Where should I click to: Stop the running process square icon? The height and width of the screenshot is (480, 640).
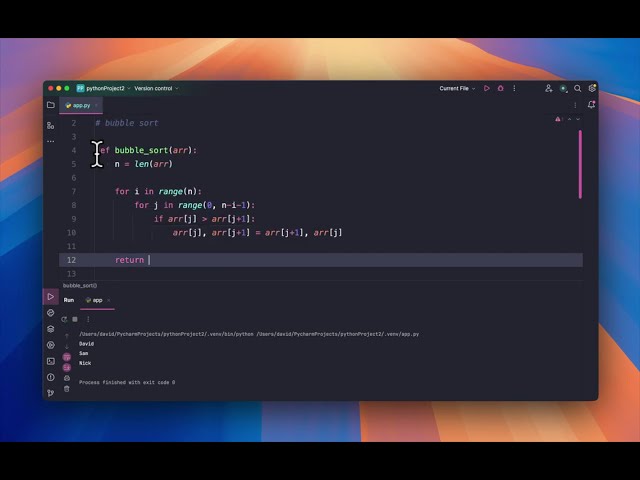point(75,319)
